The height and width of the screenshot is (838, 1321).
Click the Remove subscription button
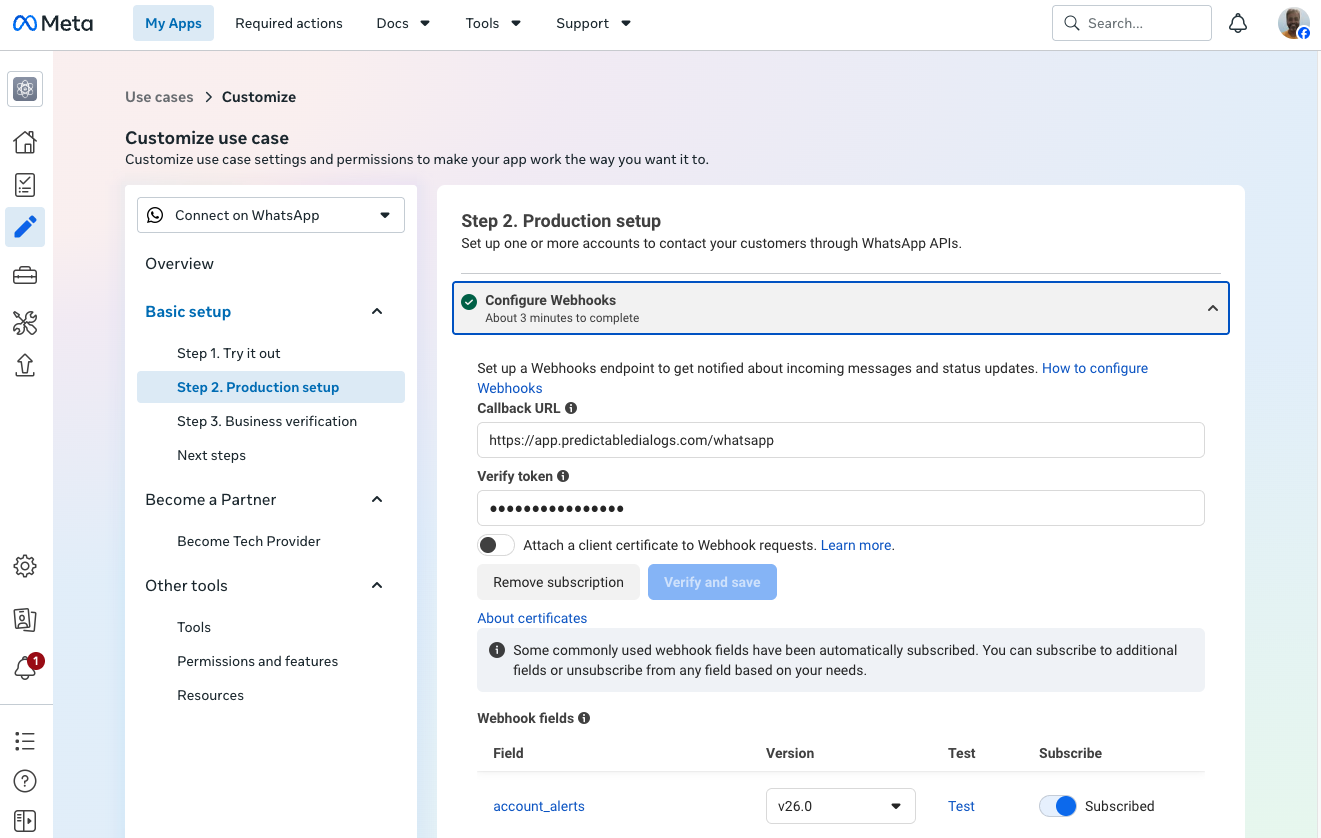coord(558,582)
